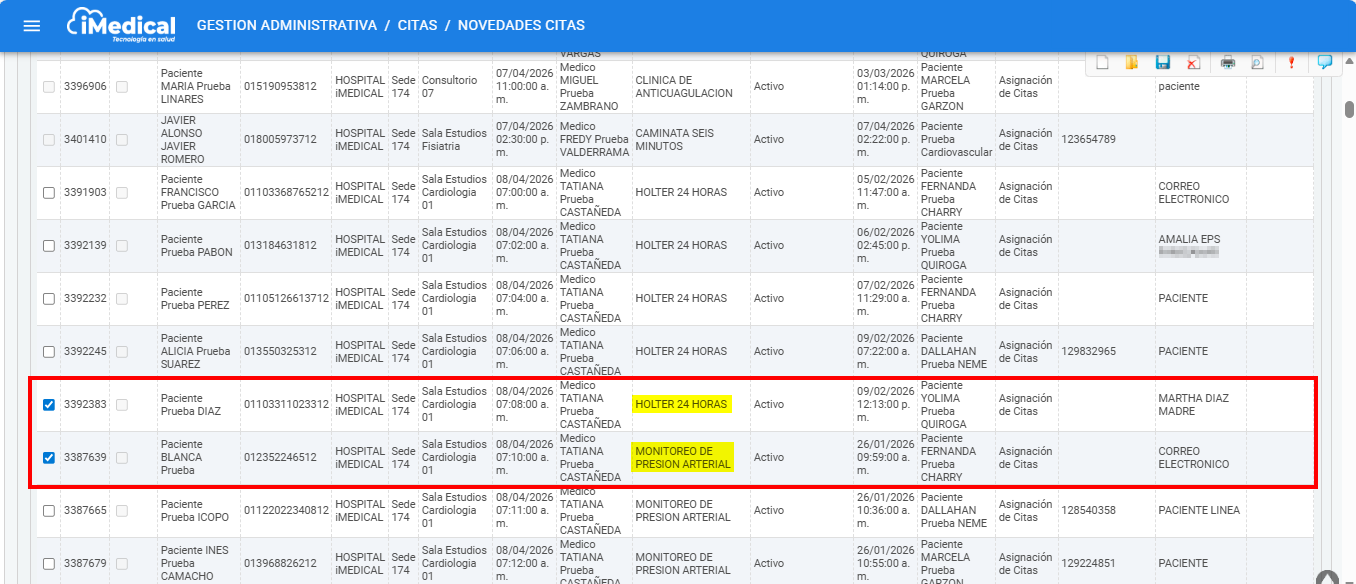
Task: Print using the printer icon
Action: 1228,63
